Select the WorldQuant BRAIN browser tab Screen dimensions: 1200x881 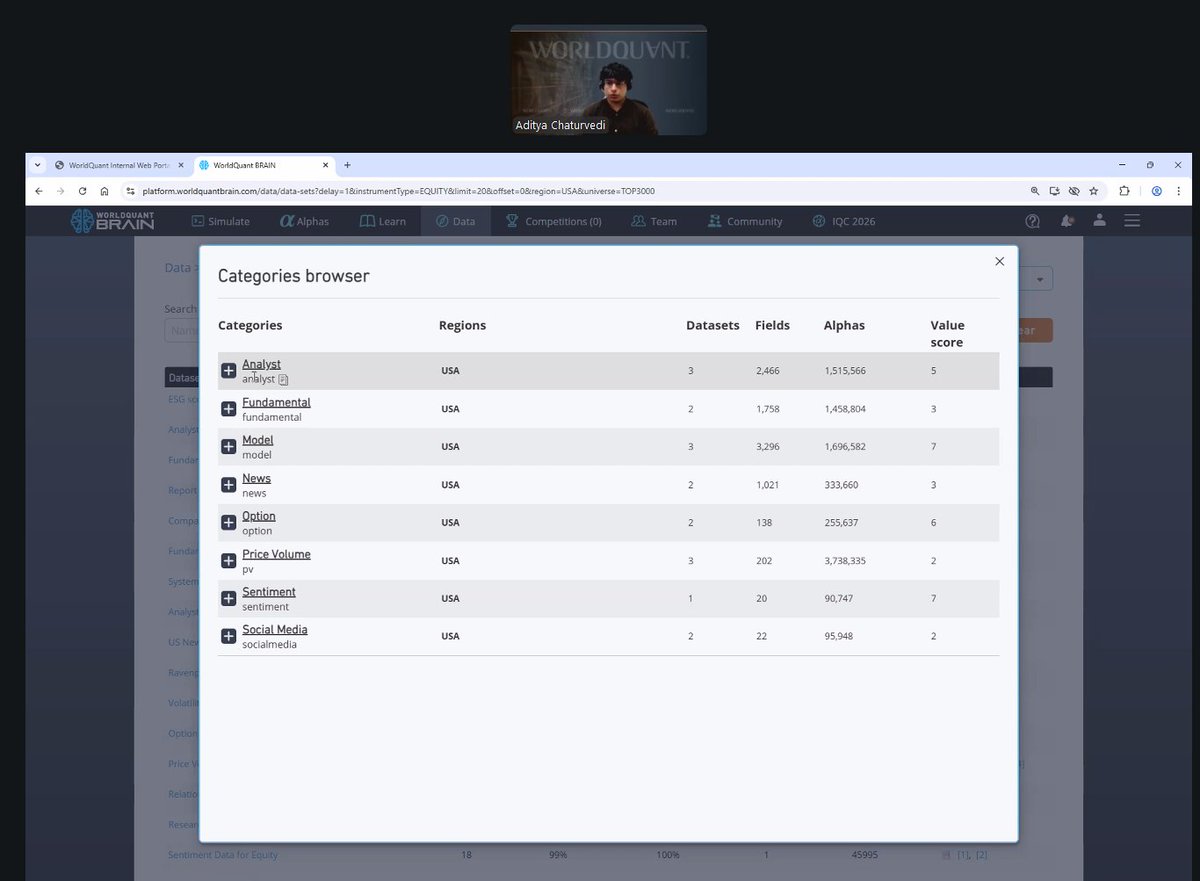[x=263, y=165]
